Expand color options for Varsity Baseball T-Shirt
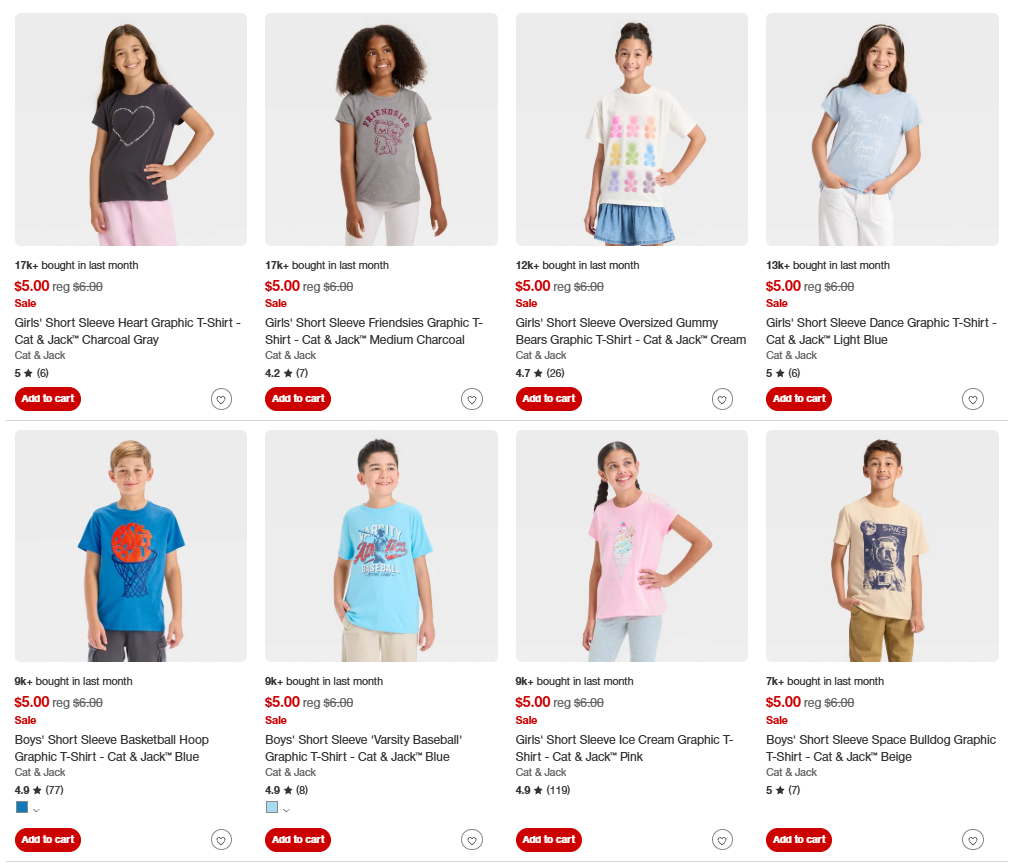Viewport: 1016px width, 866px height. point(286,810)
